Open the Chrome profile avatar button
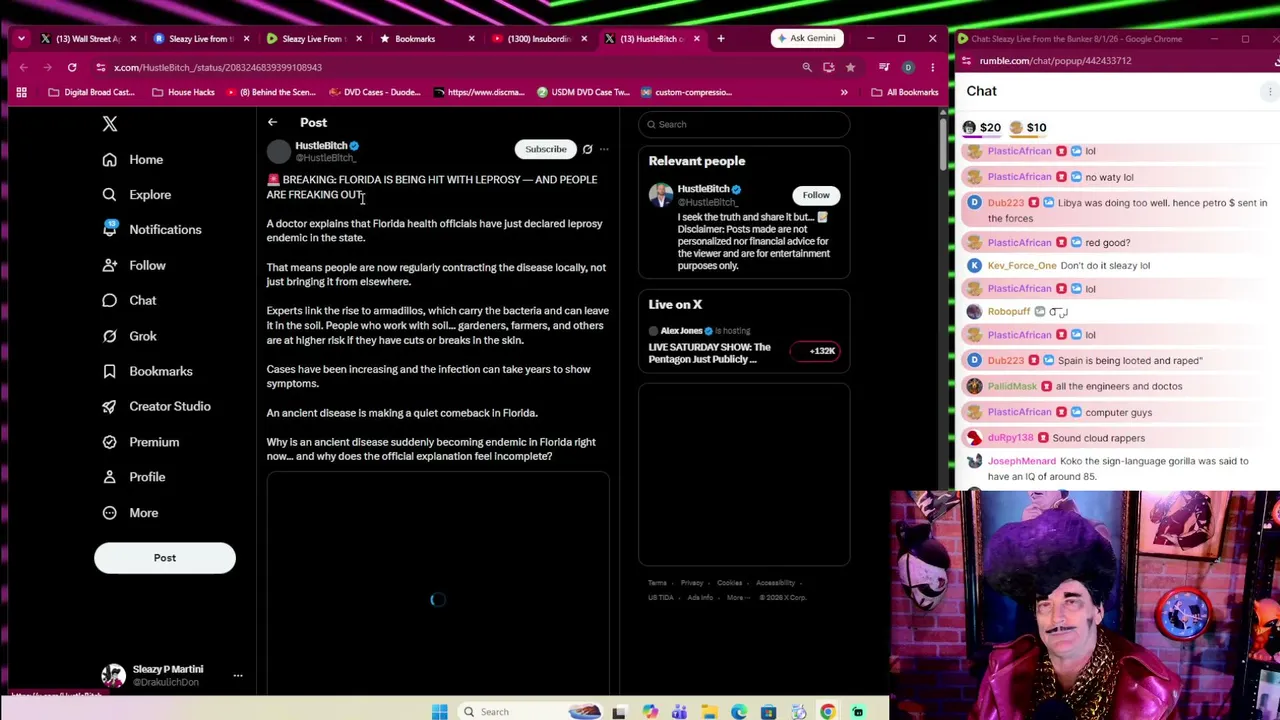Viewport: 1280px width, 720px height. (908, 67)
